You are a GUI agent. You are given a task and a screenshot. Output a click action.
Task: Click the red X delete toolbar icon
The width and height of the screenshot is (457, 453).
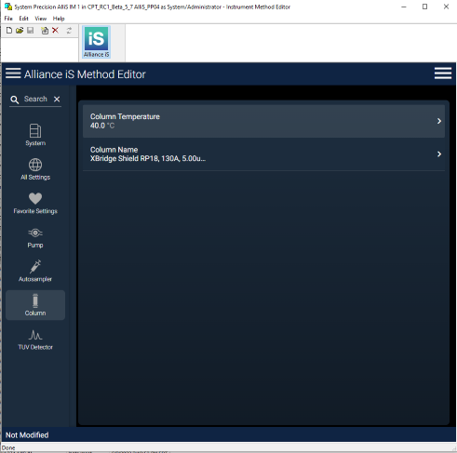coord(55,31)
